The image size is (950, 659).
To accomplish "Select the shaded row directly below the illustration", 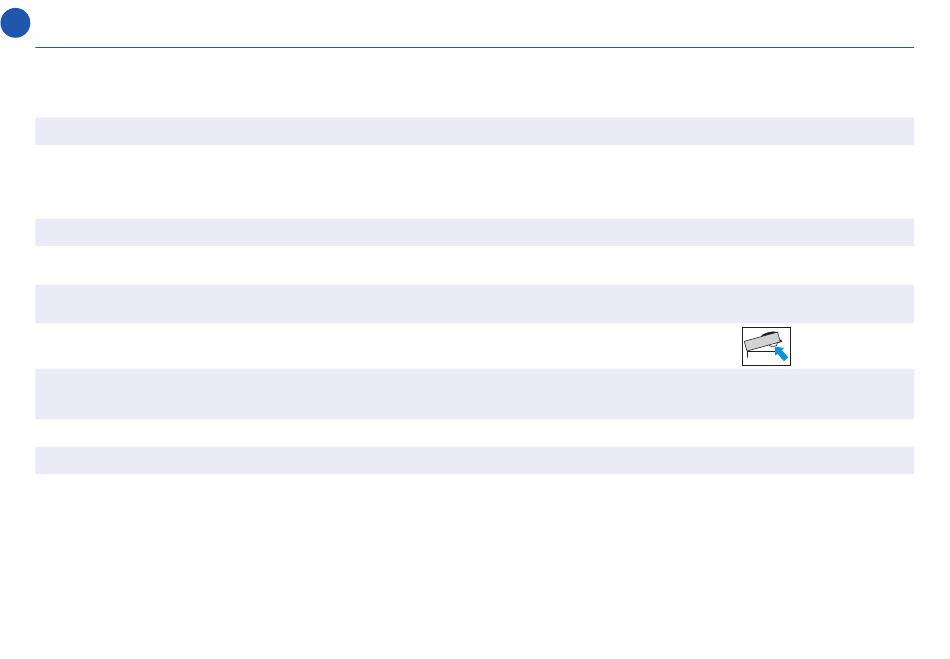I will tap(474, 393).
